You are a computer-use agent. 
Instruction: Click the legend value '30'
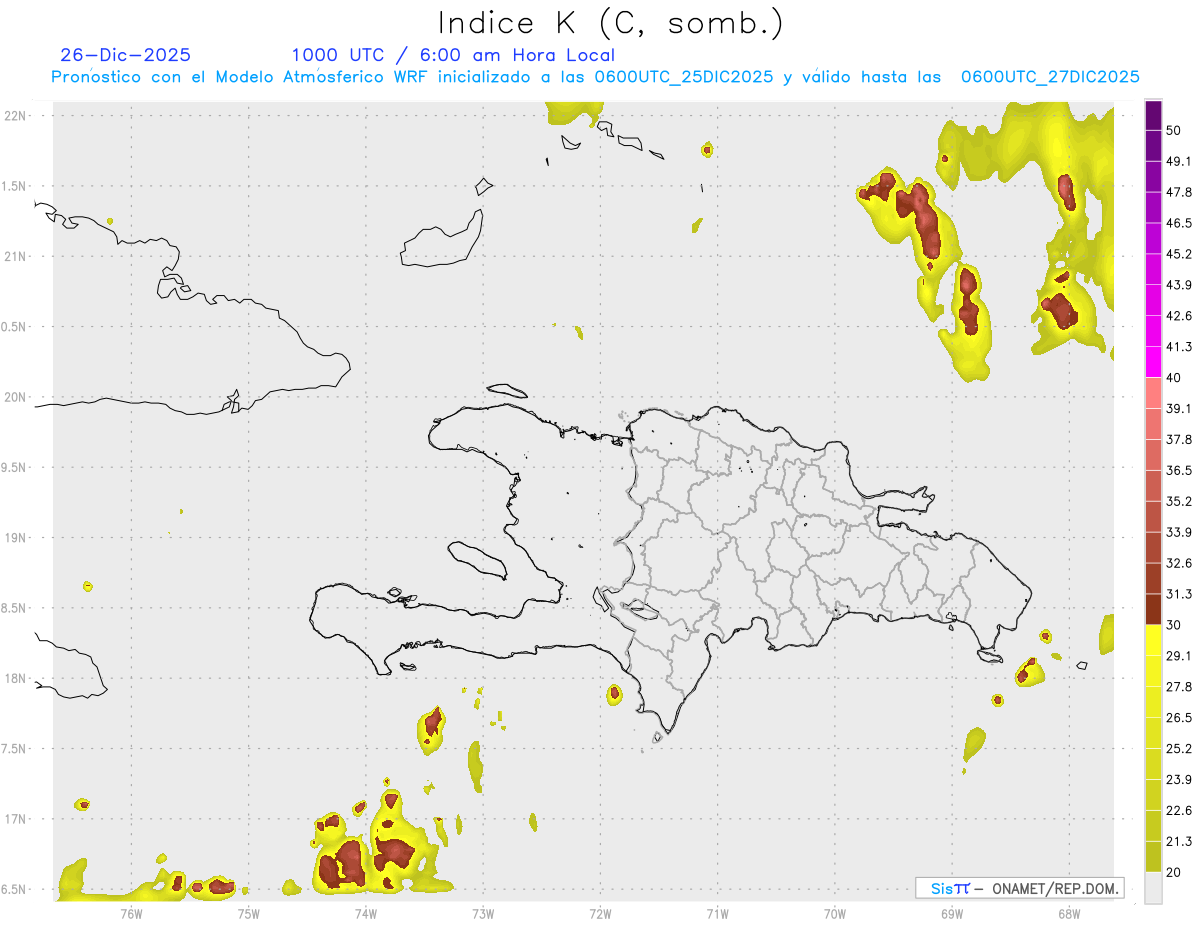click(x=1175, y=625)
